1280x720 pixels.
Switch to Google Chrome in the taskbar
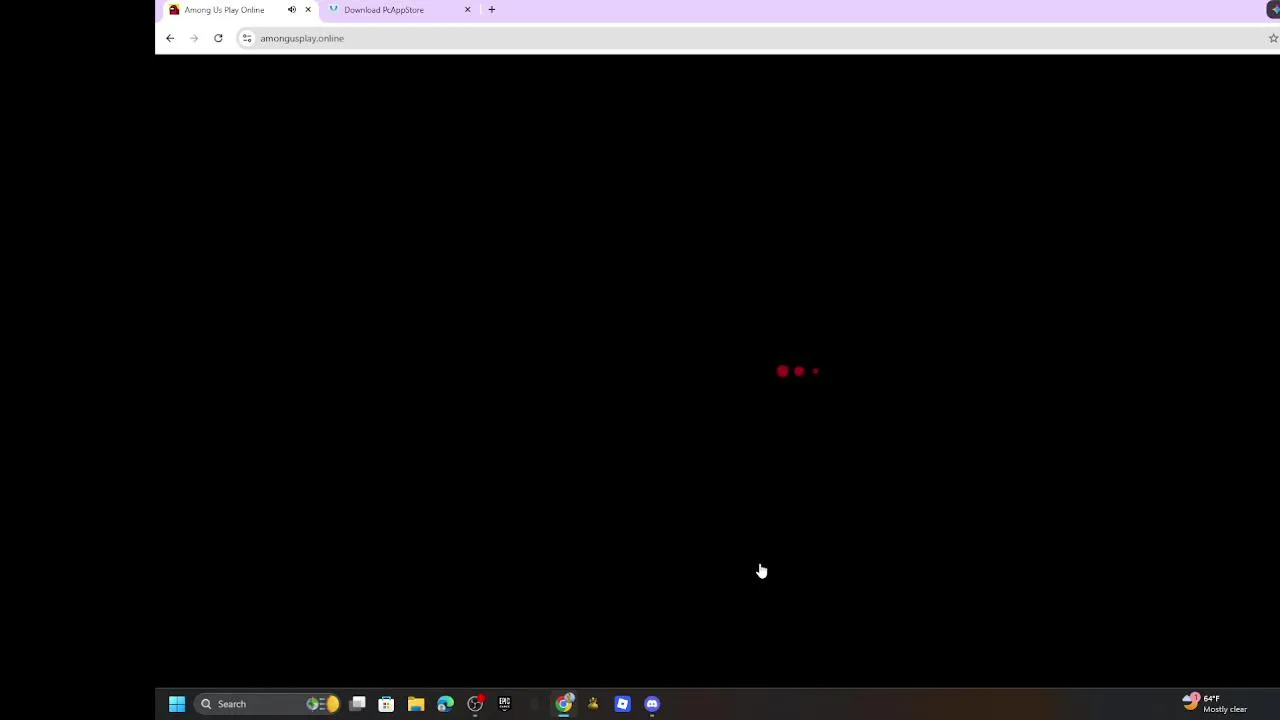click(x=564, y=704)
